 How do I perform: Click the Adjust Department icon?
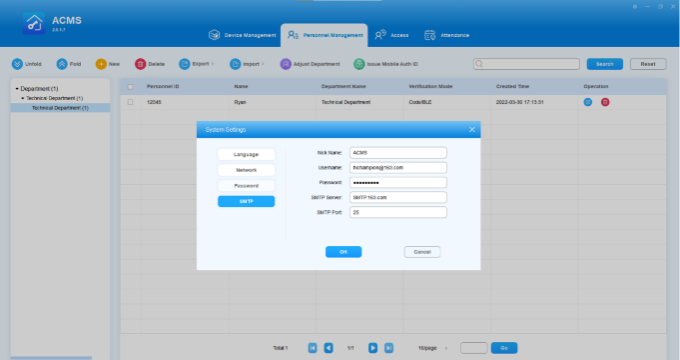[285, 64]
